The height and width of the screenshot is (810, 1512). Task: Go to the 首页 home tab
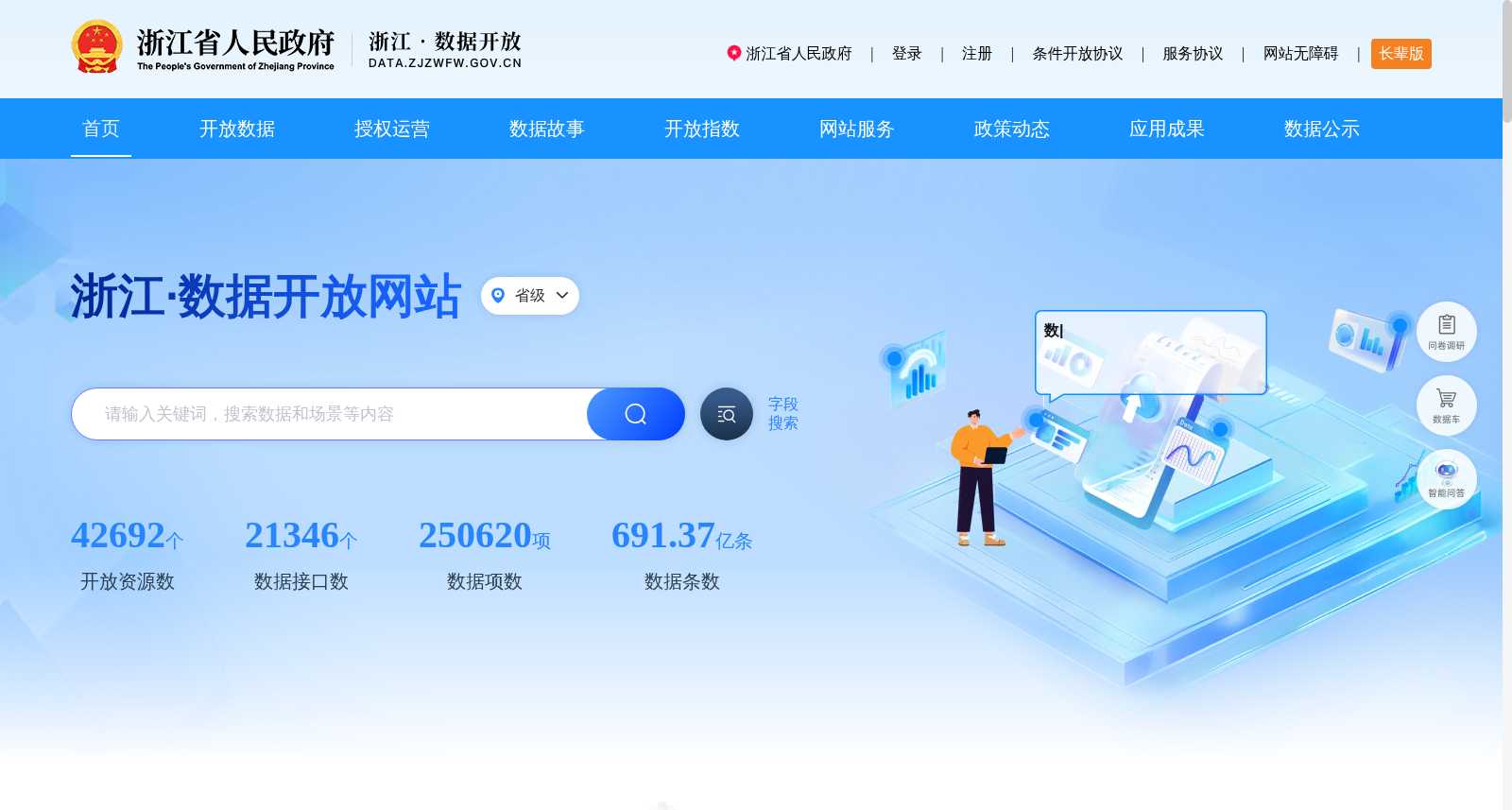(x=101, y=129)
